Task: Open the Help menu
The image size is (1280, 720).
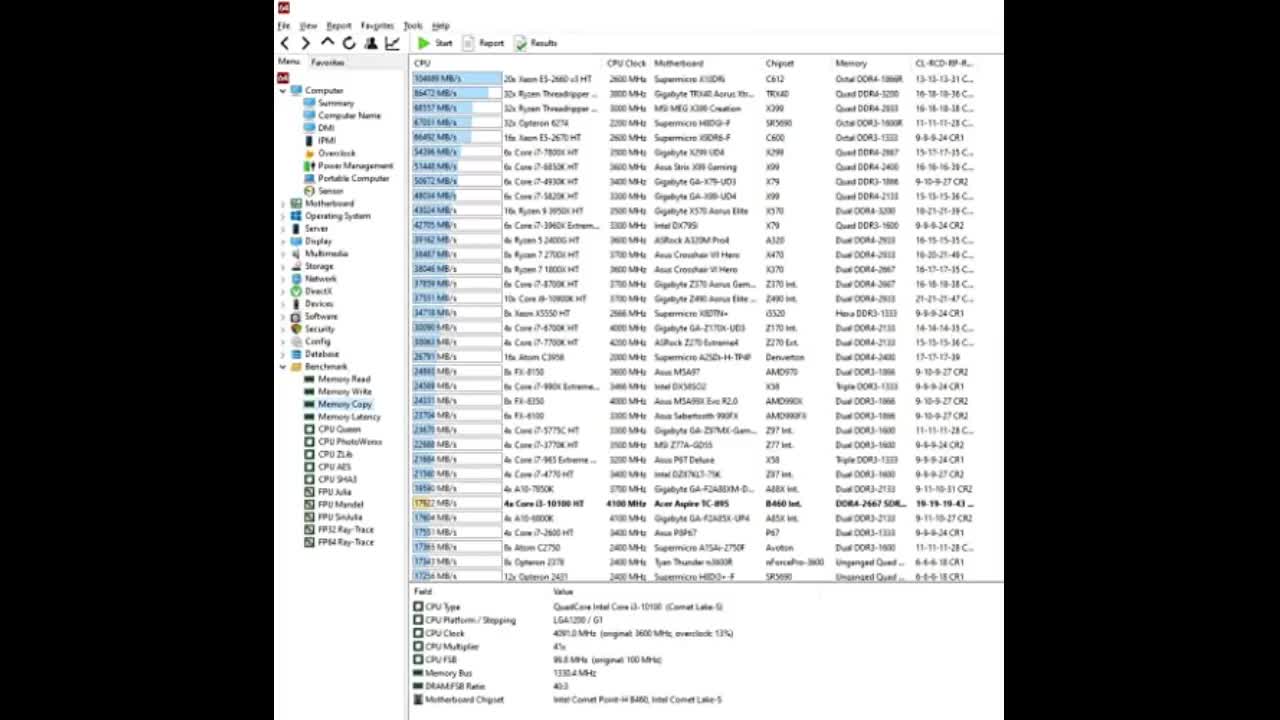Action: tap(441, 25)
